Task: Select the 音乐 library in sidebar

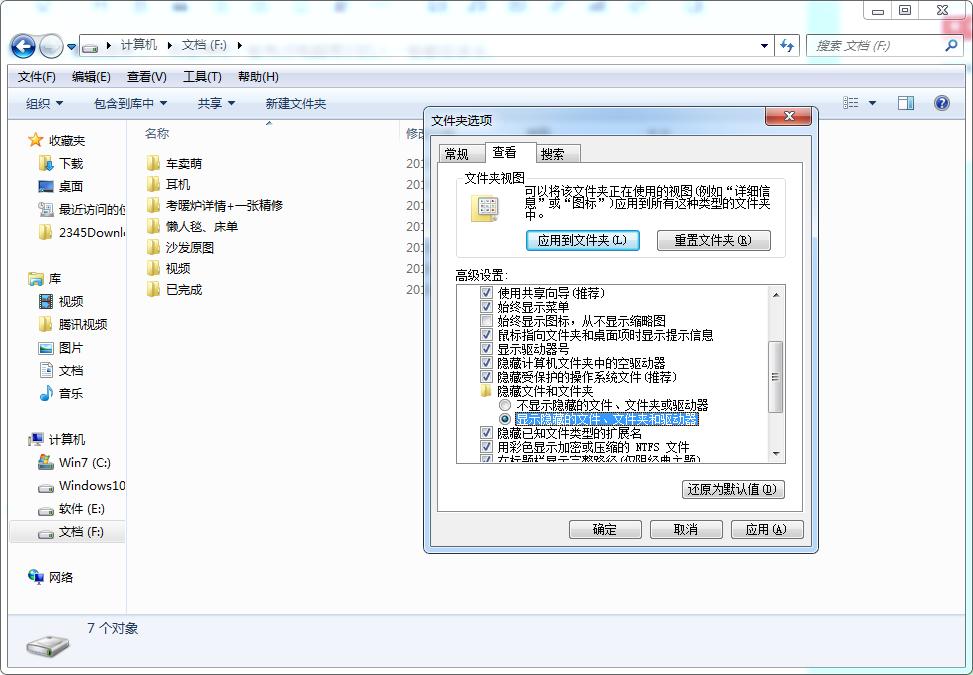Action: click(72, 393)
